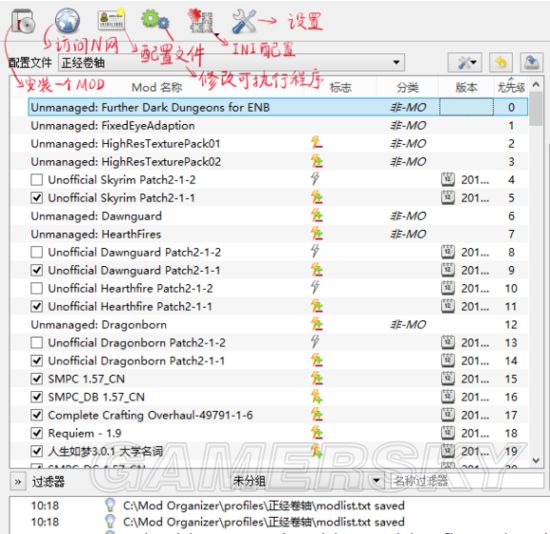Enable Unofficial Skyrim Patch2-1-2 checkbox

(x=36, y=180)
